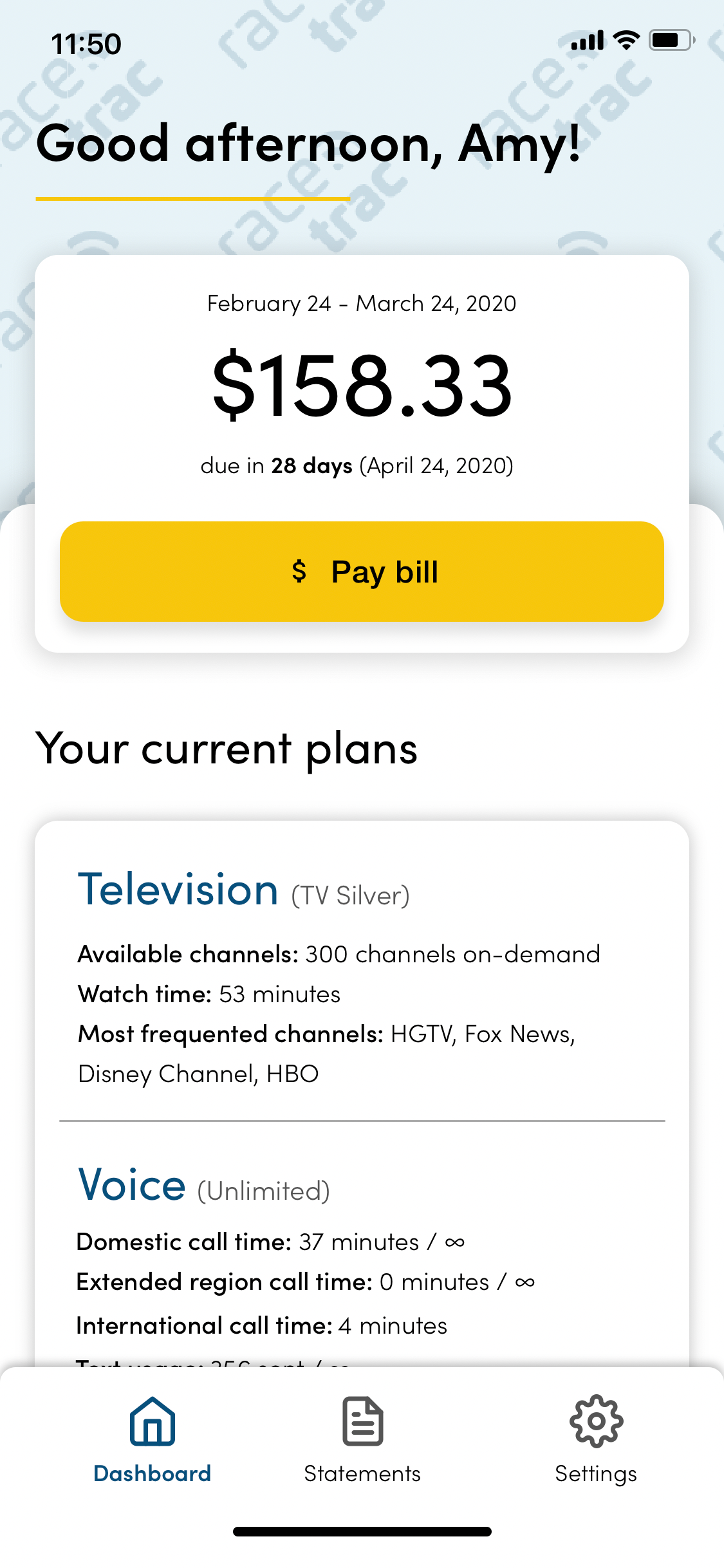The width and height of the screenshot is (724, 1568).
Task: Tap the Wi-Fi status icon
Action: pos(626,40)
